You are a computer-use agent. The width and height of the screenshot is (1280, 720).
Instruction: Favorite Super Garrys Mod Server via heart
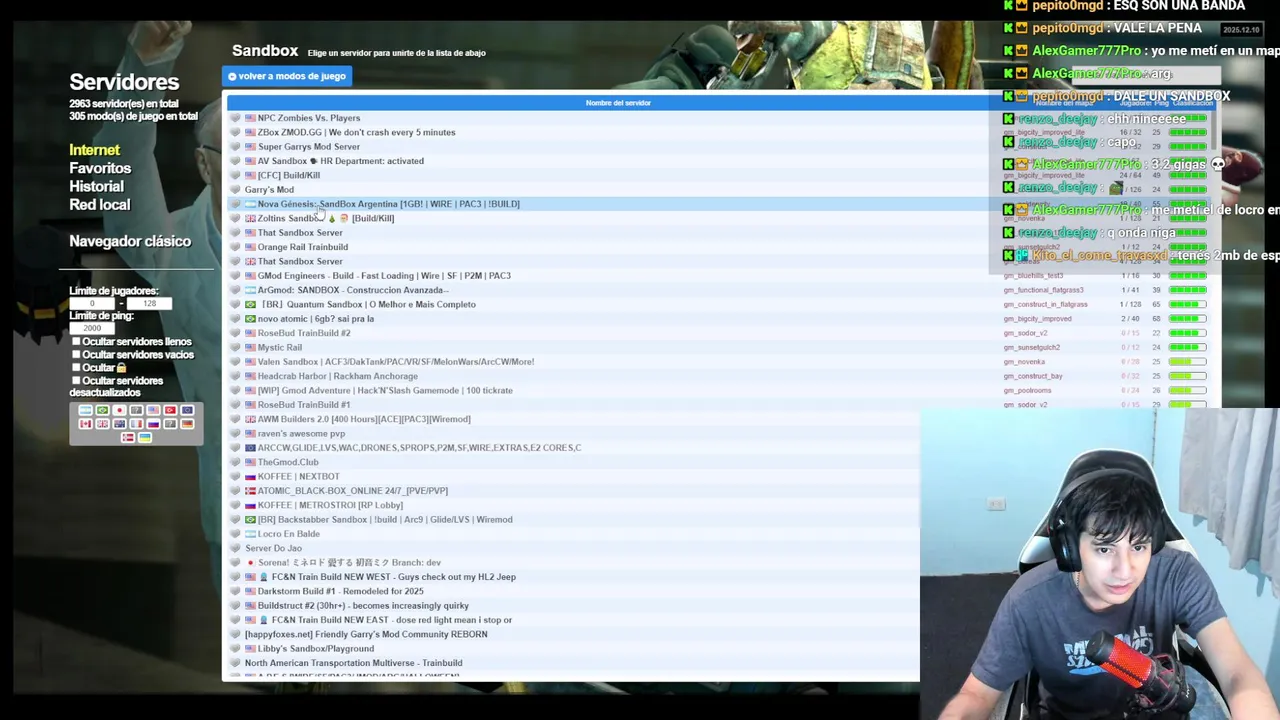(x=236, y=147)
